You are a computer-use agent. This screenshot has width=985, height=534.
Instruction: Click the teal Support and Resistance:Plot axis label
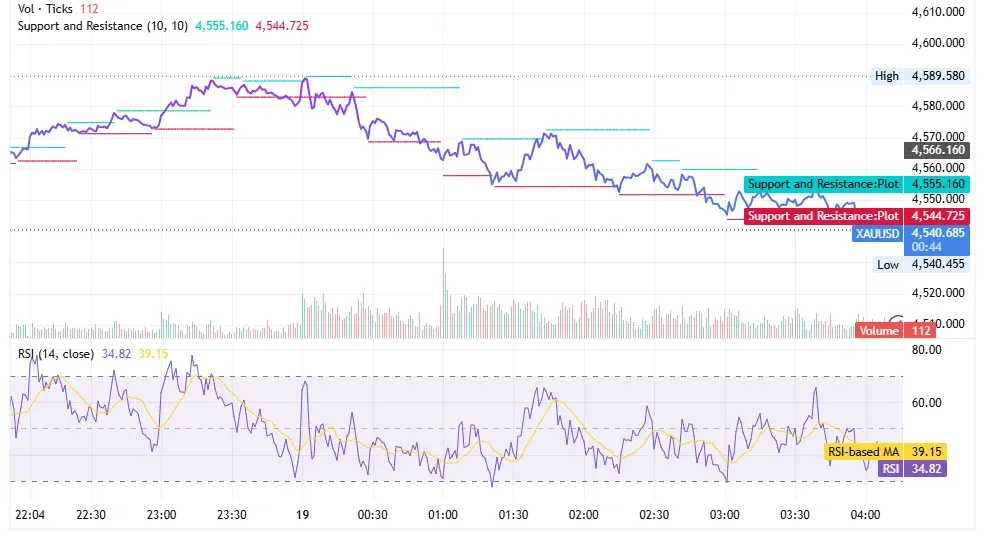[x=823, y=184]
